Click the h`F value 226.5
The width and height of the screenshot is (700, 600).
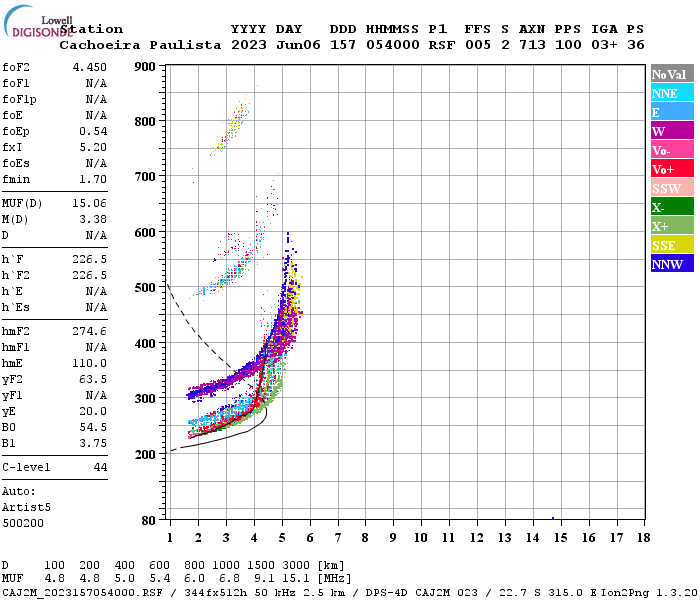point(90,259)
